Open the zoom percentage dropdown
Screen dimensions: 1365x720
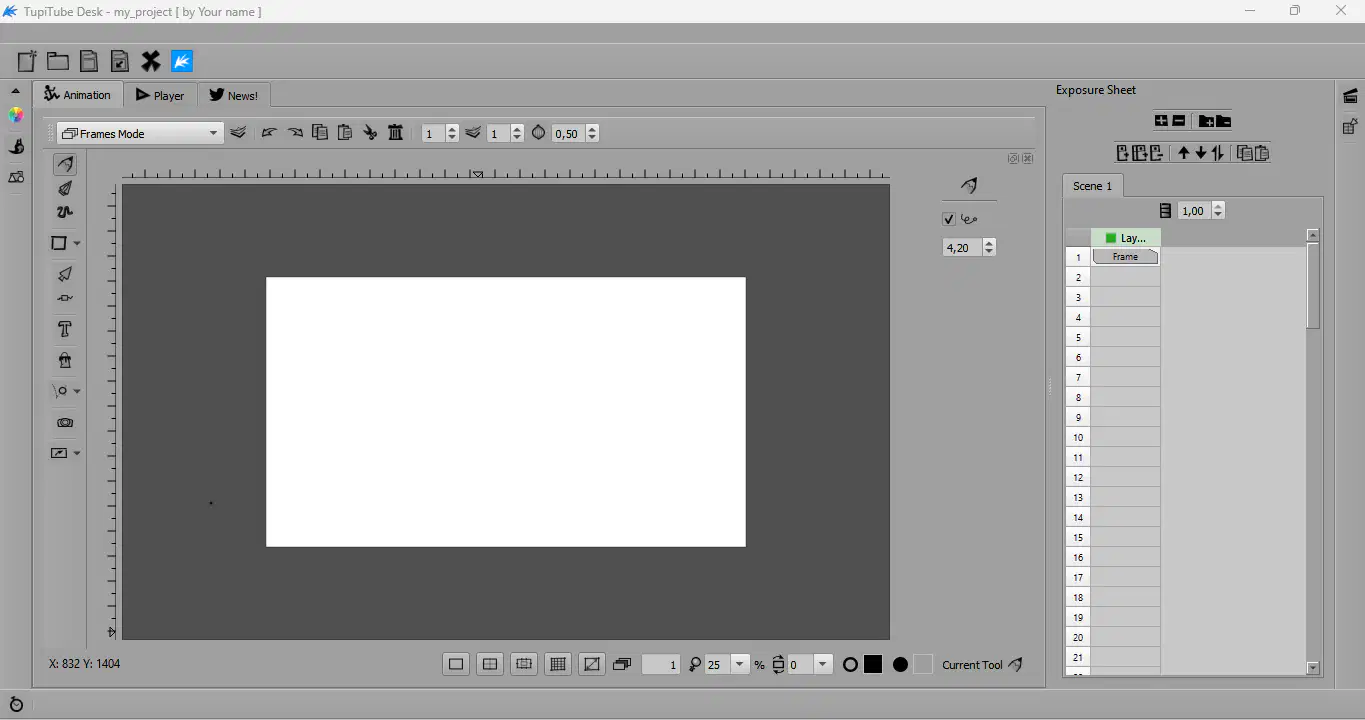tap(740, 664)
